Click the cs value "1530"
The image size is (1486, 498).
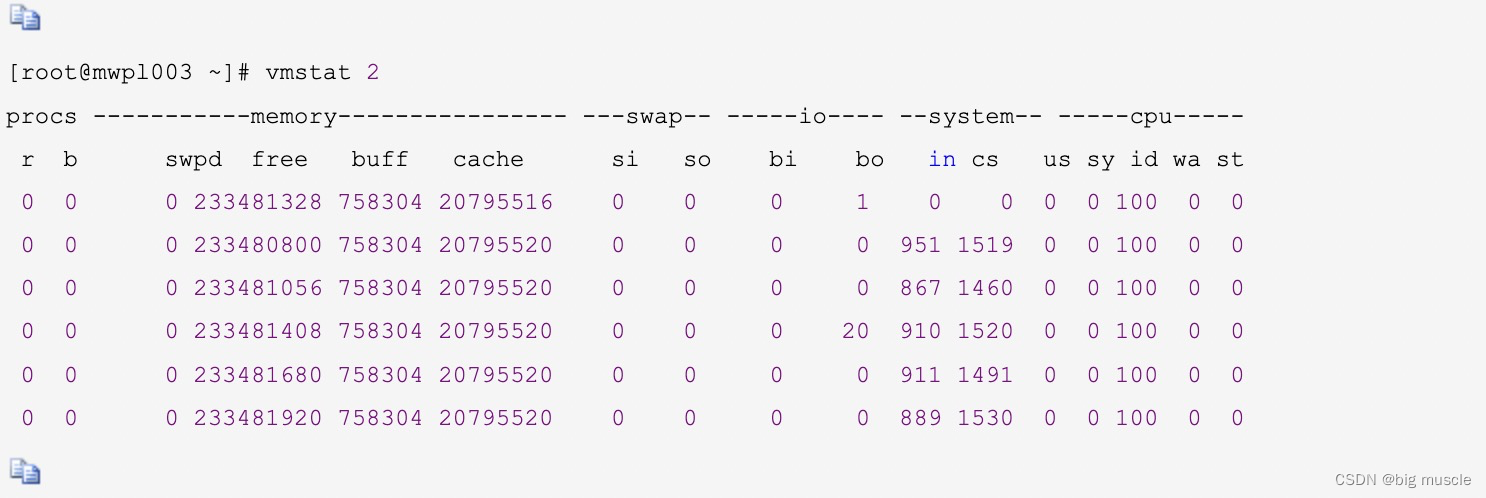click(985, 418)
